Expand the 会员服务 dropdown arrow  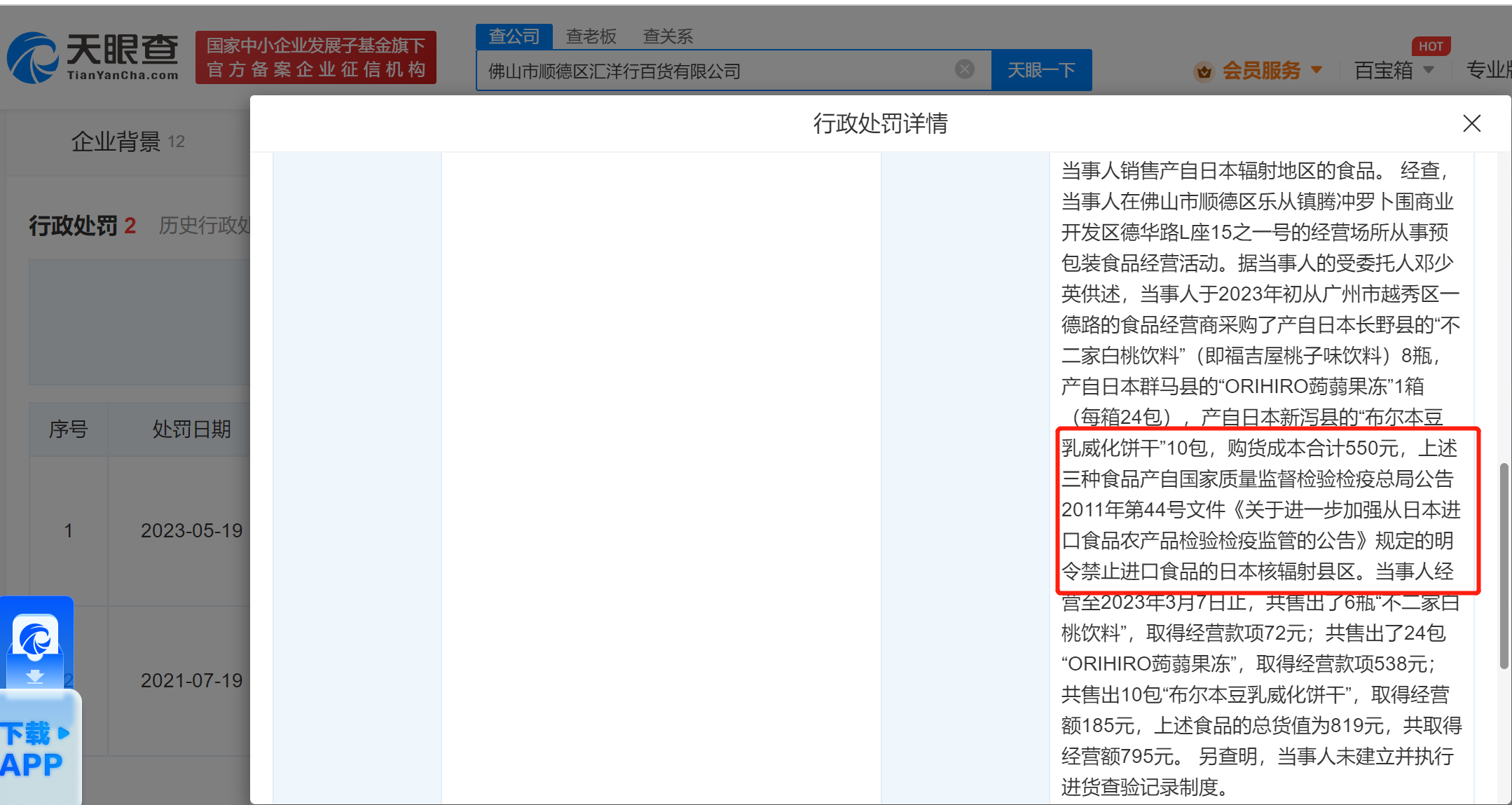point(1317,70)
